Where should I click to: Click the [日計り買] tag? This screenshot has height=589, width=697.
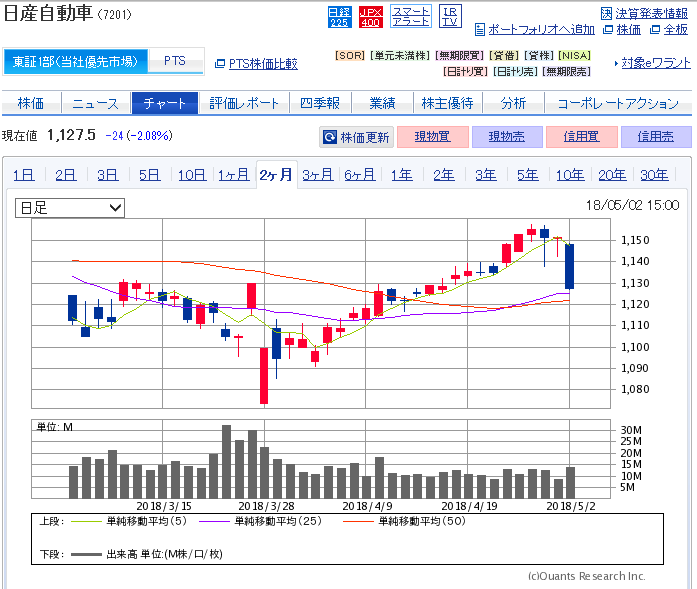pyautogui.click(x=465, y=71)
